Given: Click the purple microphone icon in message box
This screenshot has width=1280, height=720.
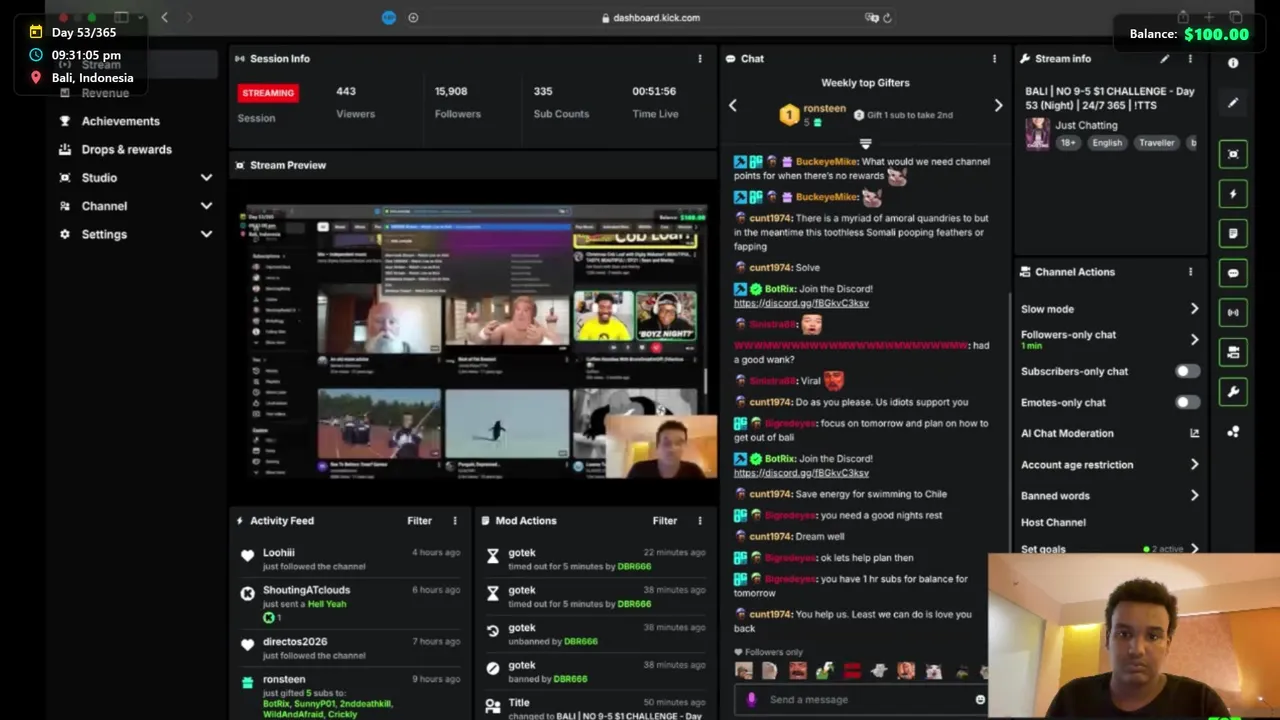Looking at the screenshot, I should (x=752, y=700).
